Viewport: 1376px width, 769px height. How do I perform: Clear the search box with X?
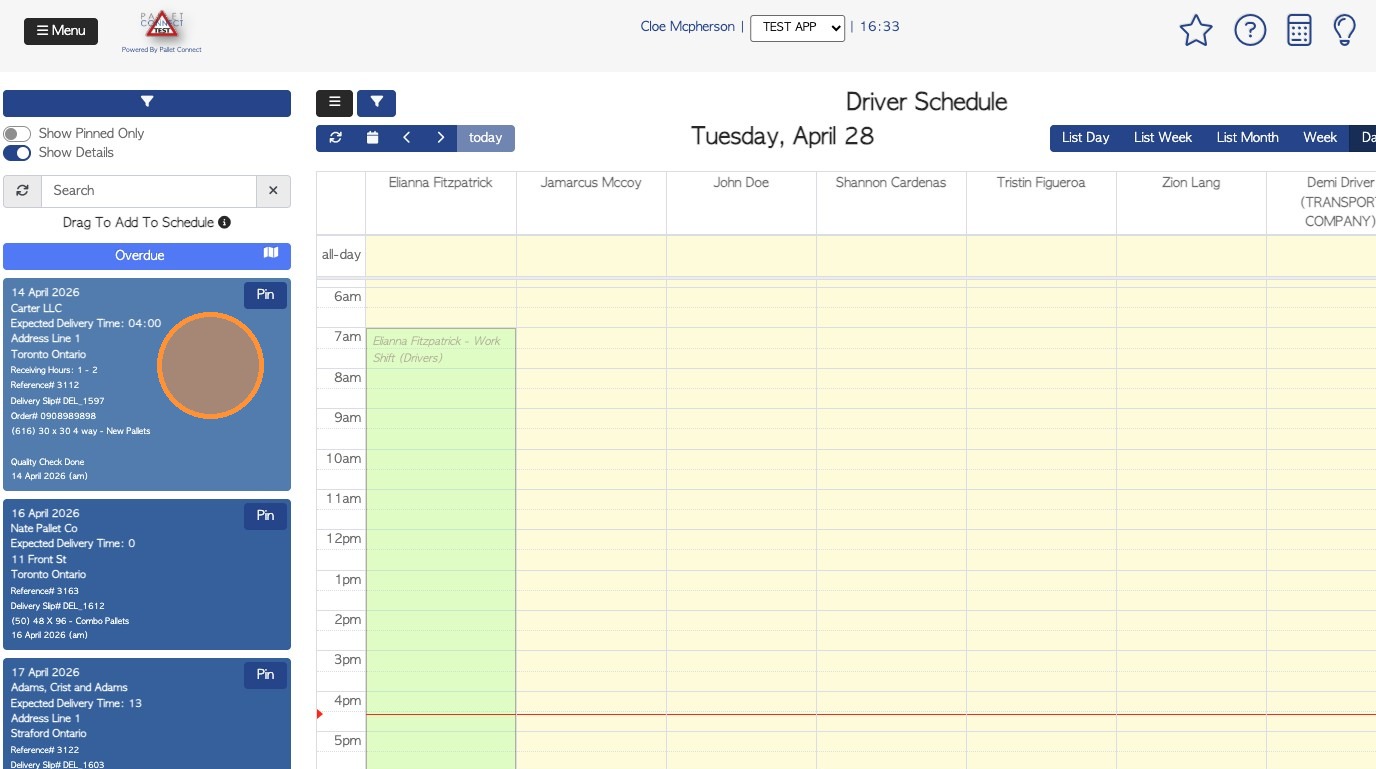pos(273,191)
